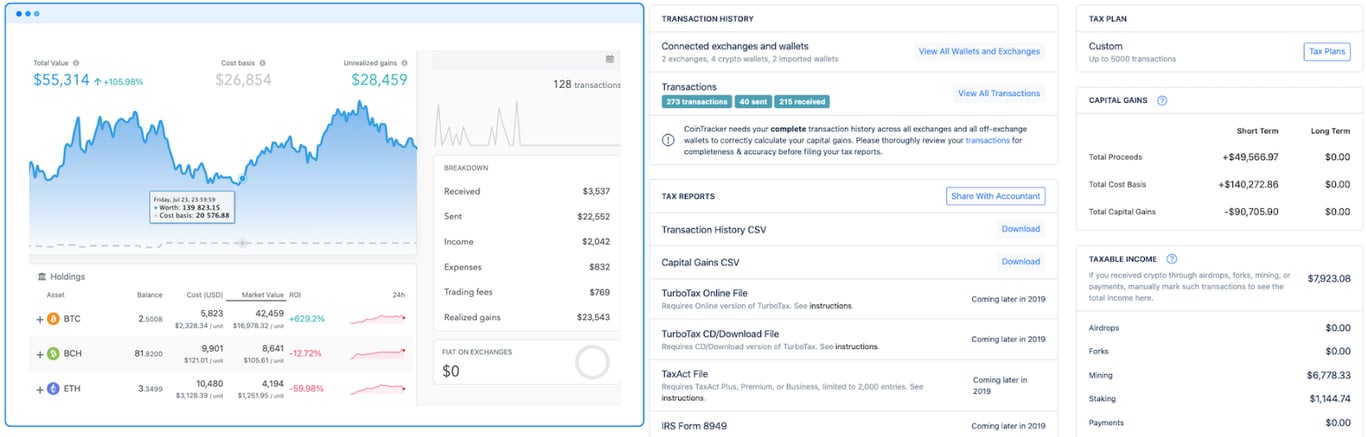This screenshot has height=437, width=1366.
Task: Click the Total Value info icon
Action: (76, 63)
